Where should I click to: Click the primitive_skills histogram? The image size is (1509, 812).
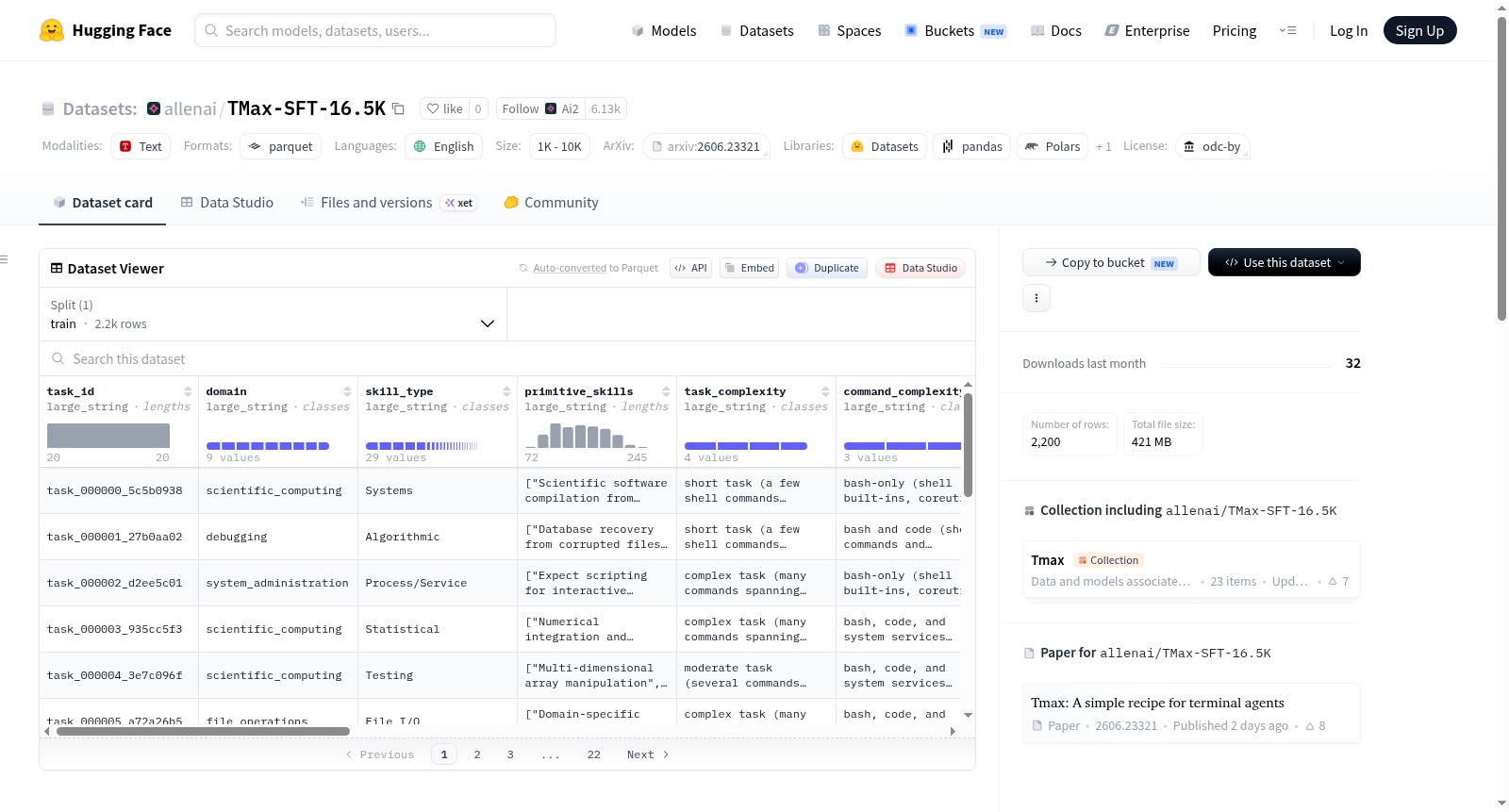click(x=587, y=435)
